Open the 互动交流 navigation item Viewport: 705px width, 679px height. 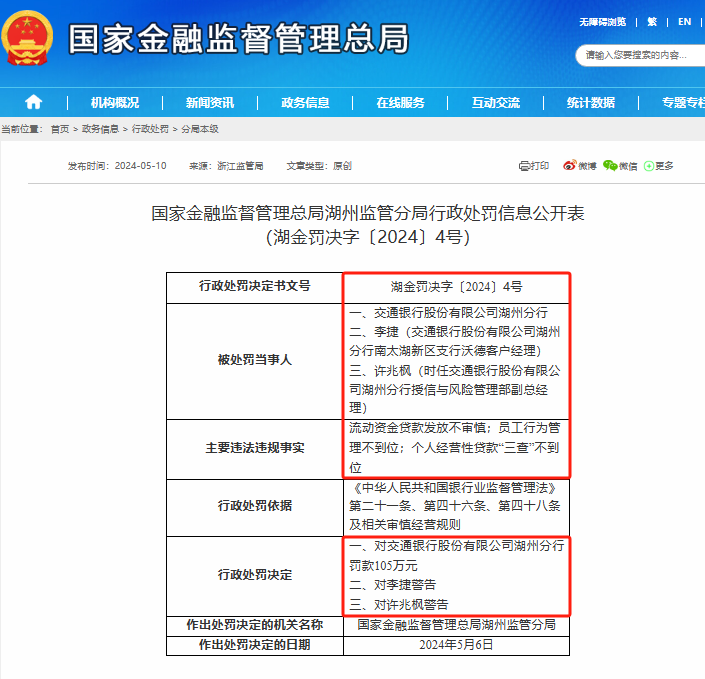click(x=496, y=103)
